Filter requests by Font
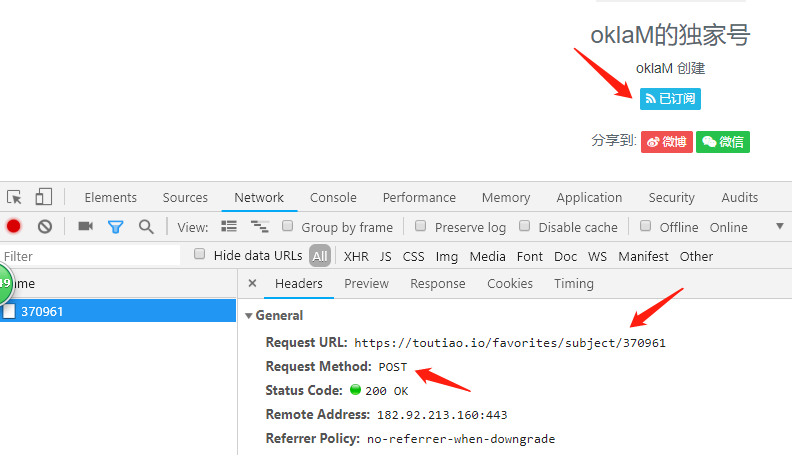This screenshot has height=455, width=792. (530, 257)
